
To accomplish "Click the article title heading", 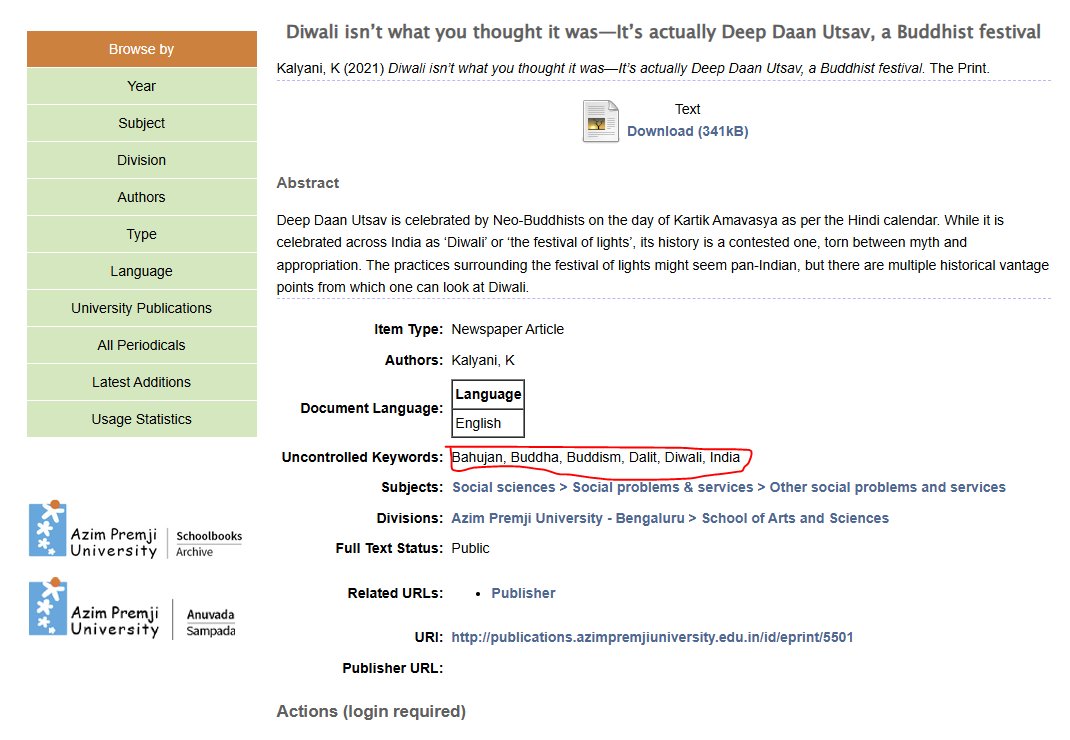I will pos(663,32).
